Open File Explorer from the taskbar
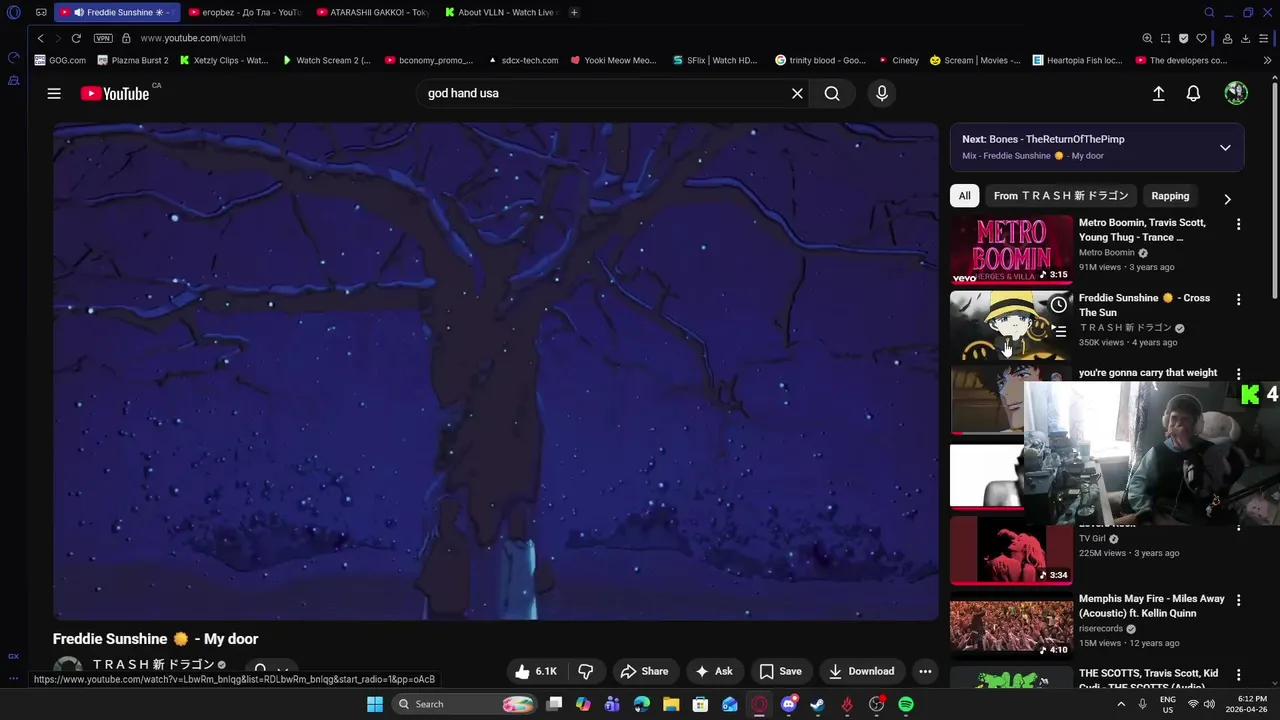The width and height of the screenshot is (1280, 720). coord(671,704)
